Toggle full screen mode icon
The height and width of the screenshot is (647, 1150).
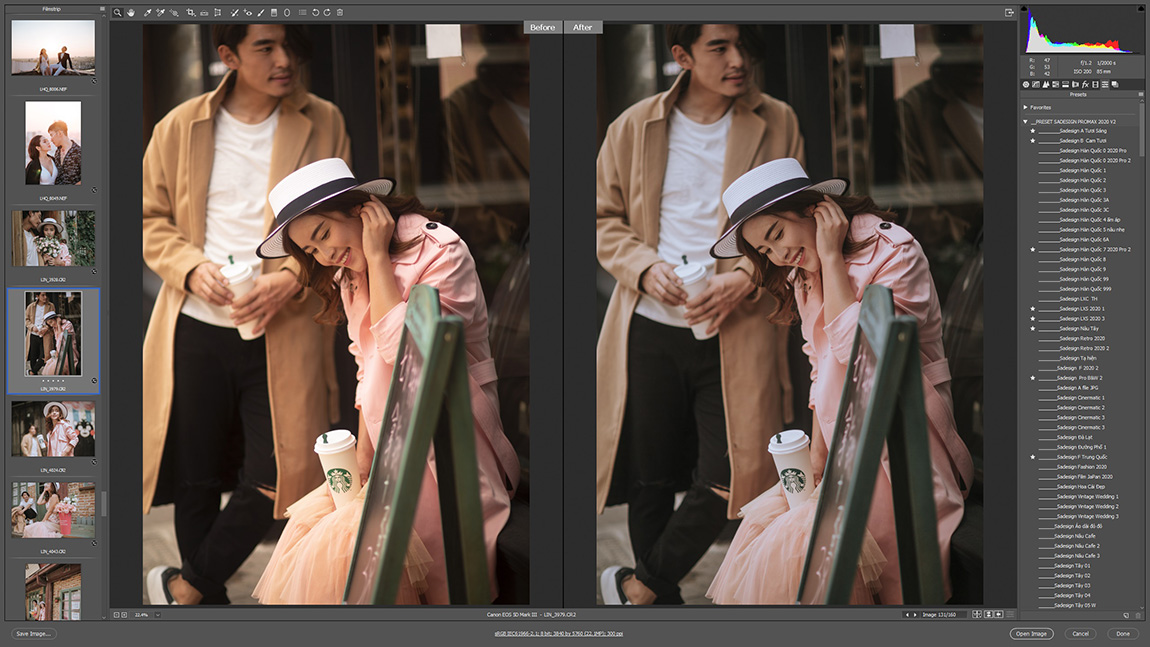[x=1009, y=12]
